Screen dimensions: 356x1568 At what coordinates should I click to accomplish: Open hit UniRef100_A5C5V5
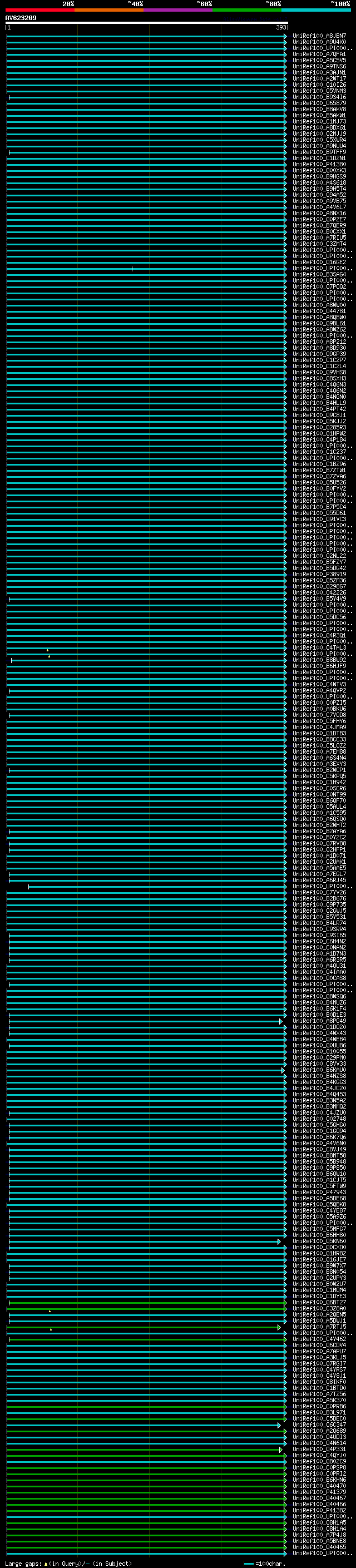(x=319, y=60)
